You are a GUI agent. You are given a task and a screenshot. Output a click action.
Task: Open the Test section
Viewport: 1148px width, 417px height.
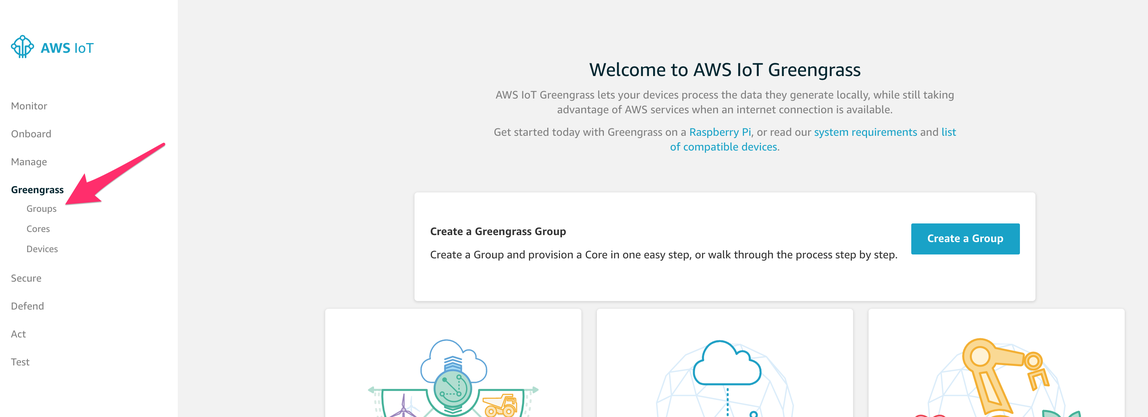pos(20,362)
